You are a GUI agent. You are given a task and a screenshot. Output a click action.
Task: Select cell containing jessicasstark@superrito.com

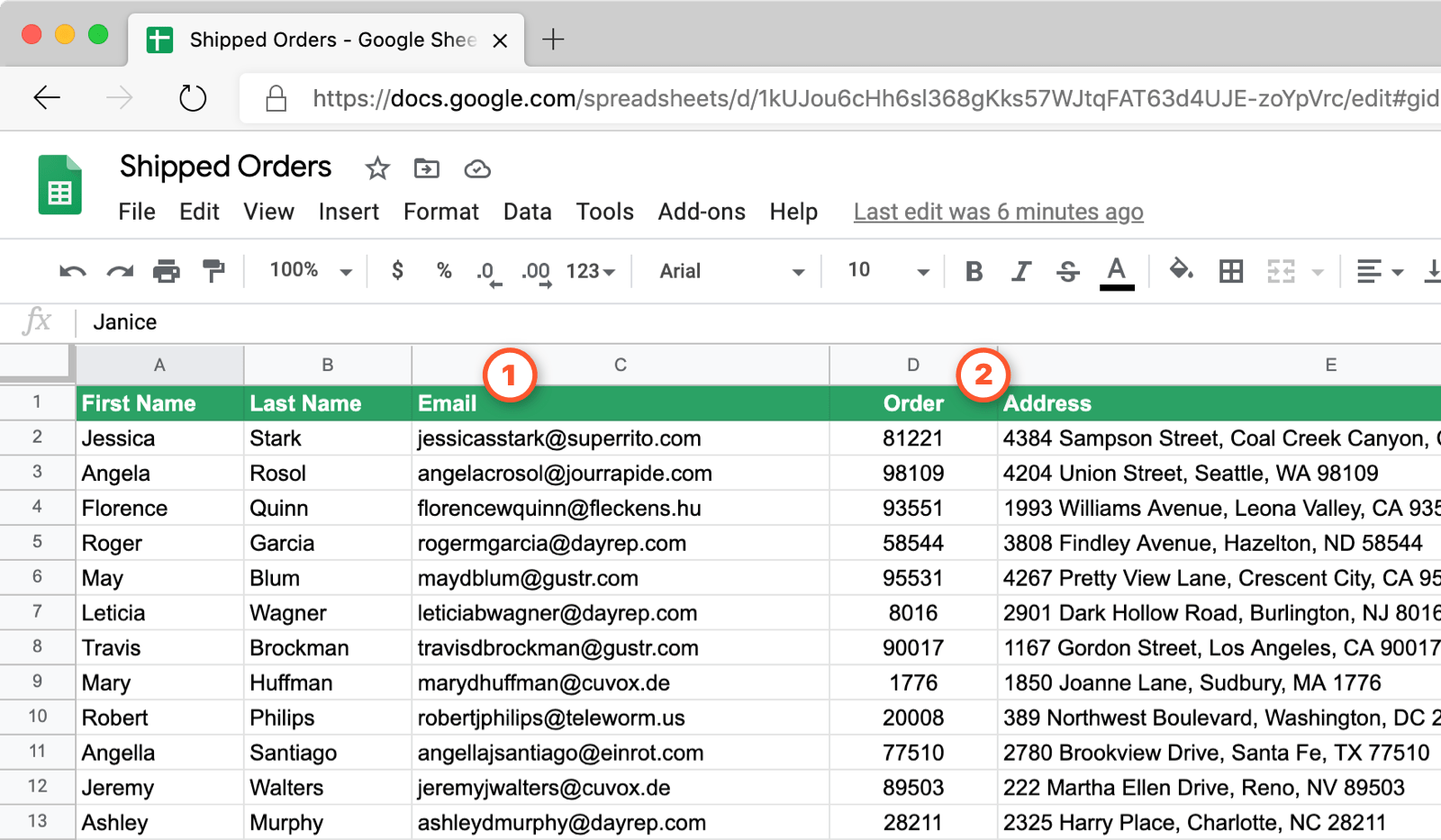tap(558, 438)
